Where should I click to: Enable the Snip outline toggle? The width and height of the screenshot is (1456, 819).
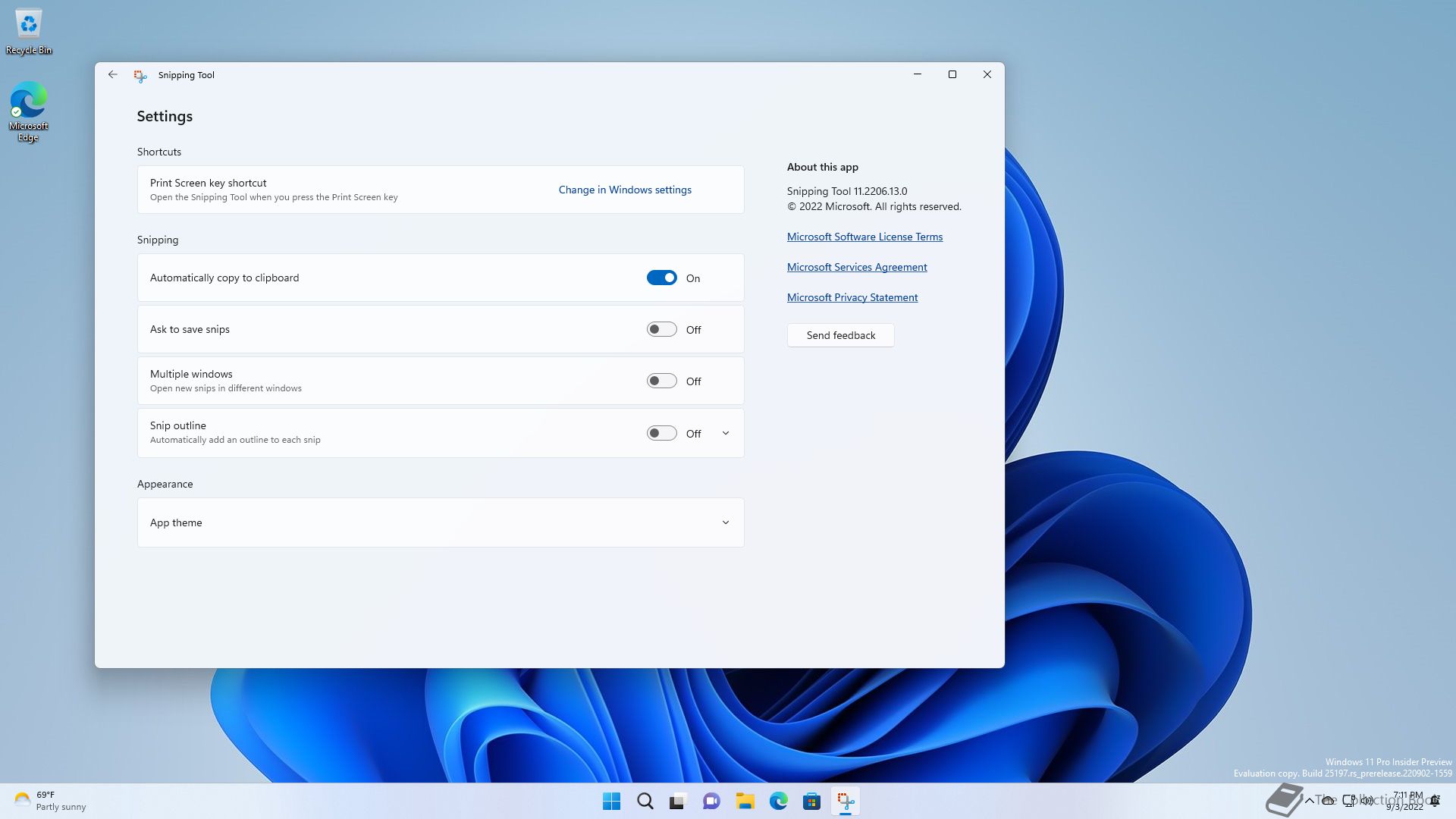pyautogui.click(x=661, y=433)
